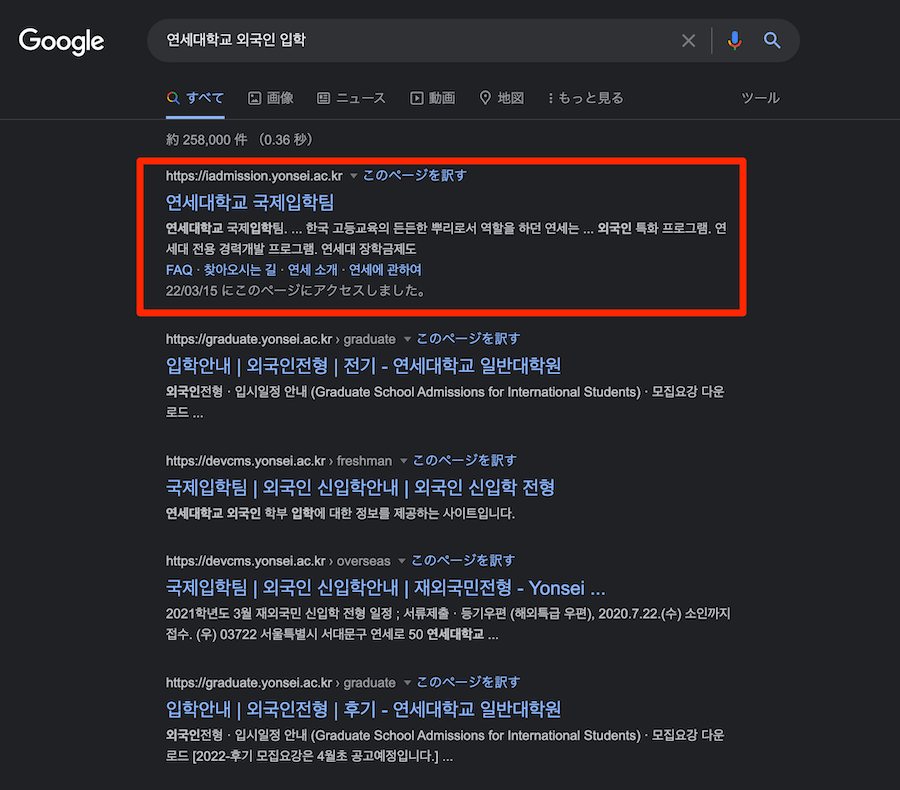Viewport: 900px width, 790px height.
Task: Click the Google logo
Action: [61, 41]
